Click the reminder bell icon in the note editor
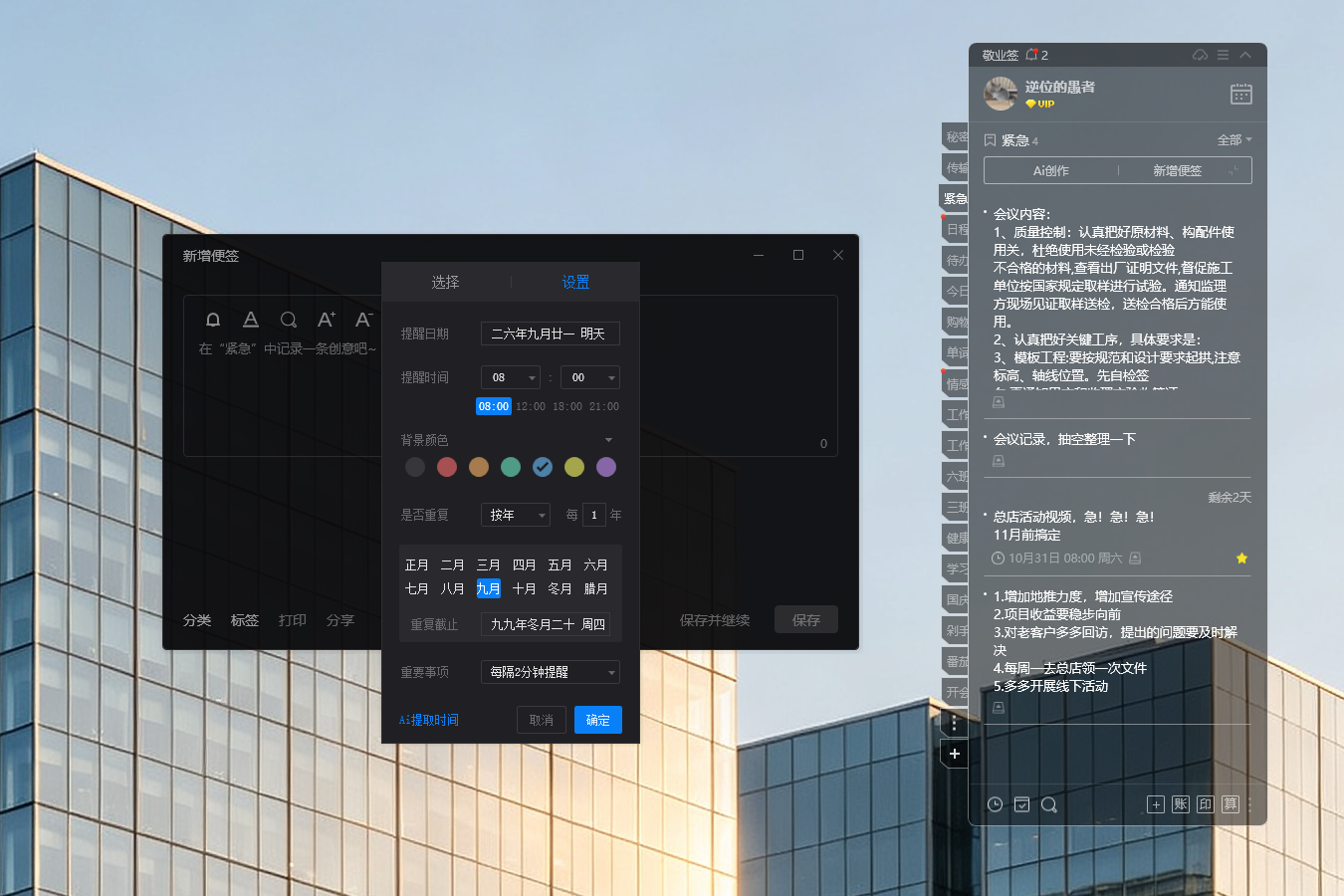This screenshot has width=1344, height=896. pyautogui.click(x=213, y=320)
